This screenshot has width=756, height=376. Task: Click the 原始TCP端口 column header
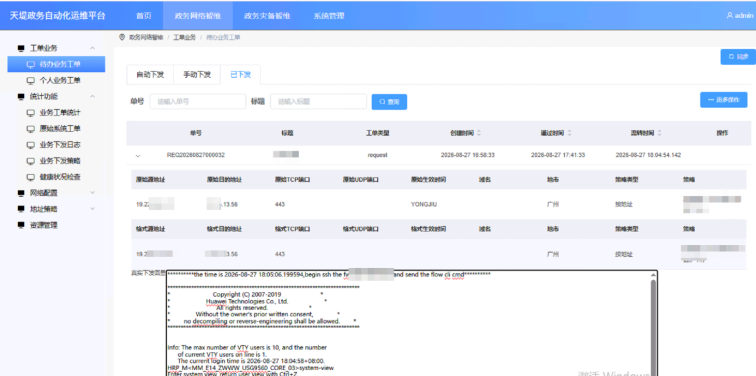point(292,180)
